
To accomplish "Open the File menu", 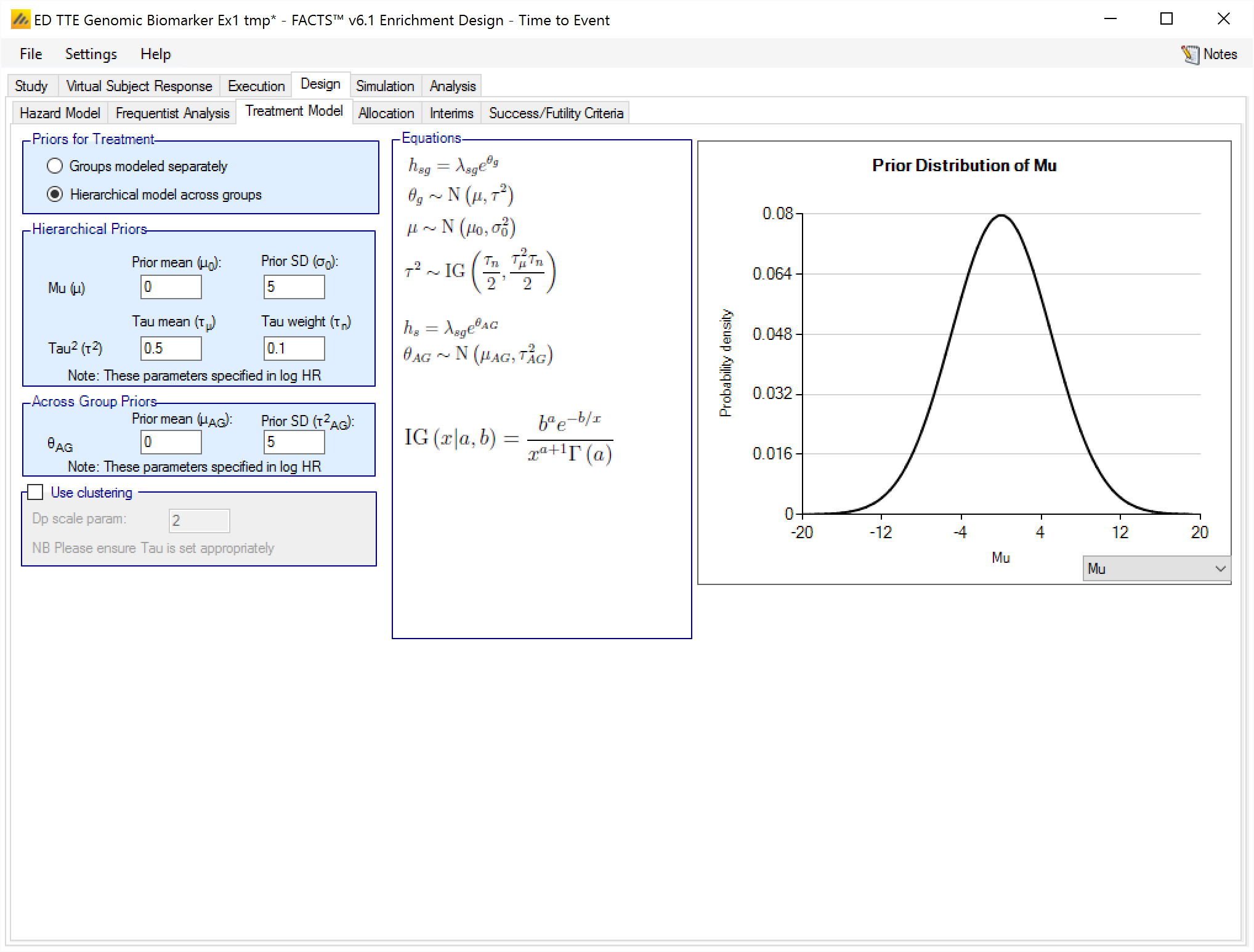I will pyautogui.click(x=31, y=54).
